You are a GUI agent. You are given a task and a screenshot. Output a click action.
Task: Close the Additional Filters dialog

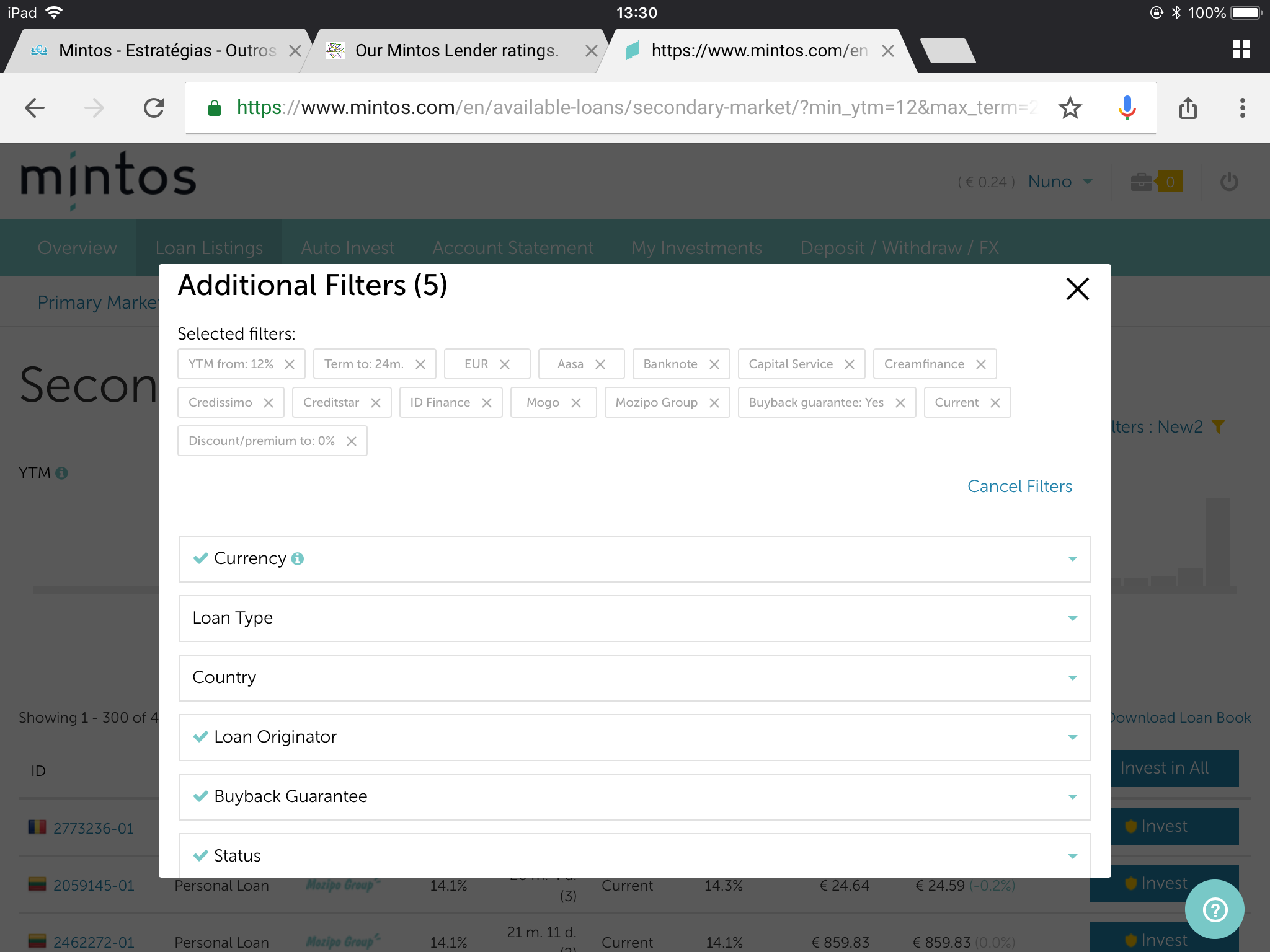(x=1077, y=289)
